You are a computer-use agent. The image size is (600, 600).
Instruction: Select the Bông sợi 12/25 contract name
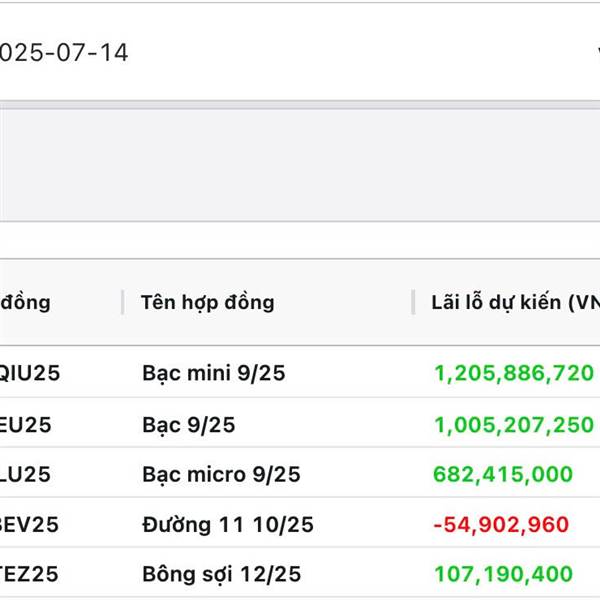coord(222,574)
